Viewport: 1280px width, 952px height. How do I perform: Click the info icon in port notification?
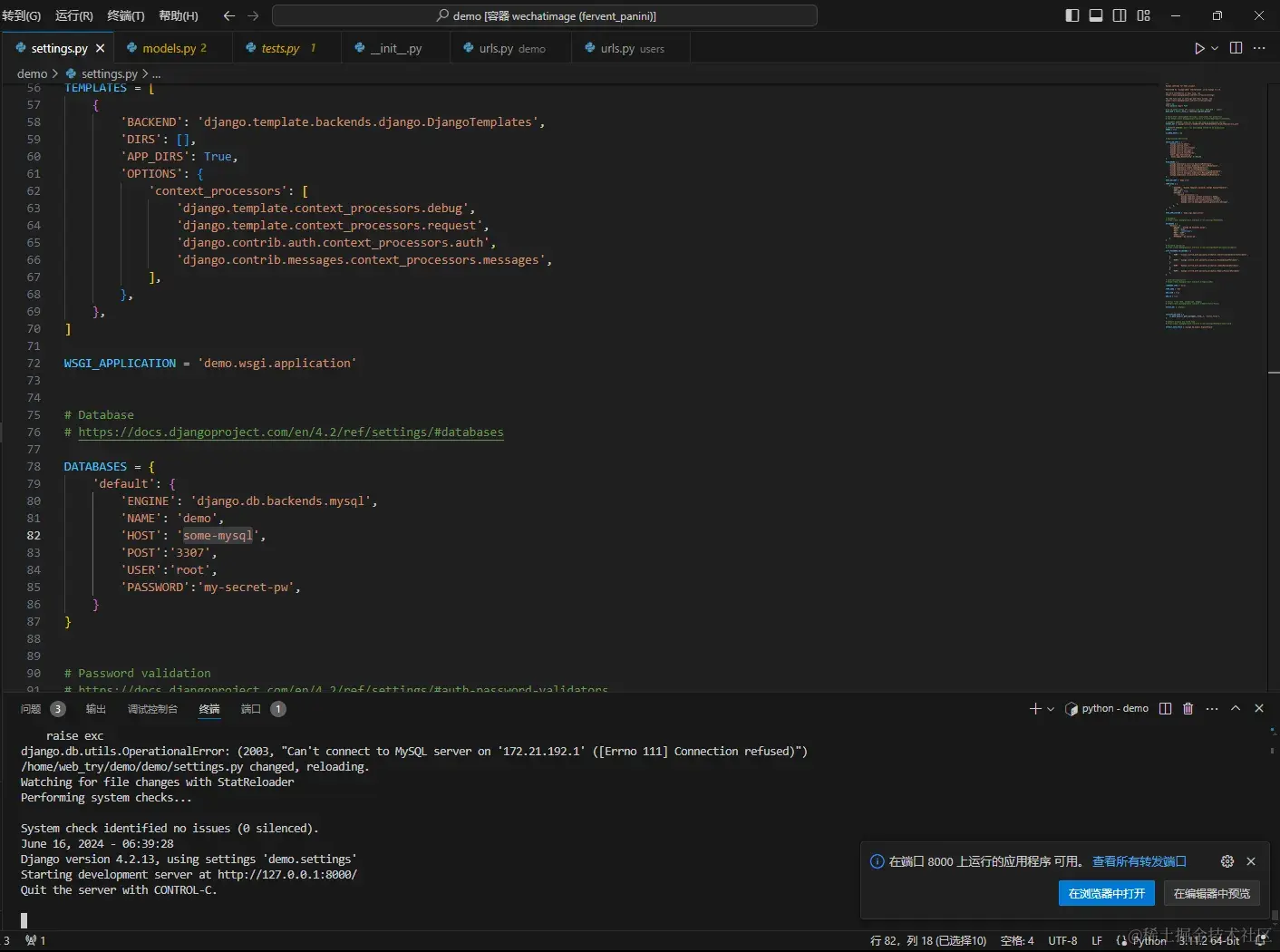877,861
